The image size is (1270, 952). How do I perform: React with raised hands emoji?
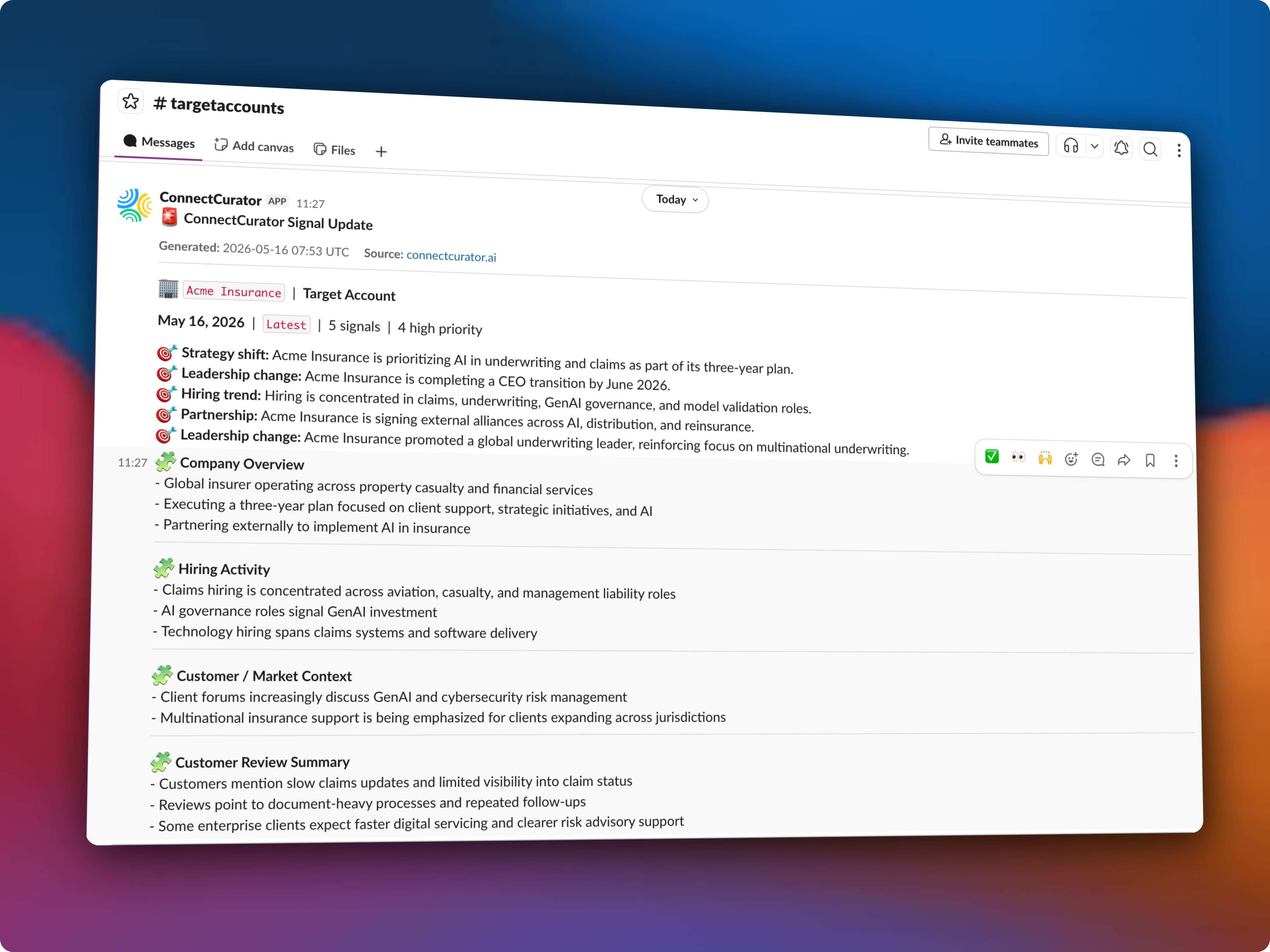coord(1045,458)
